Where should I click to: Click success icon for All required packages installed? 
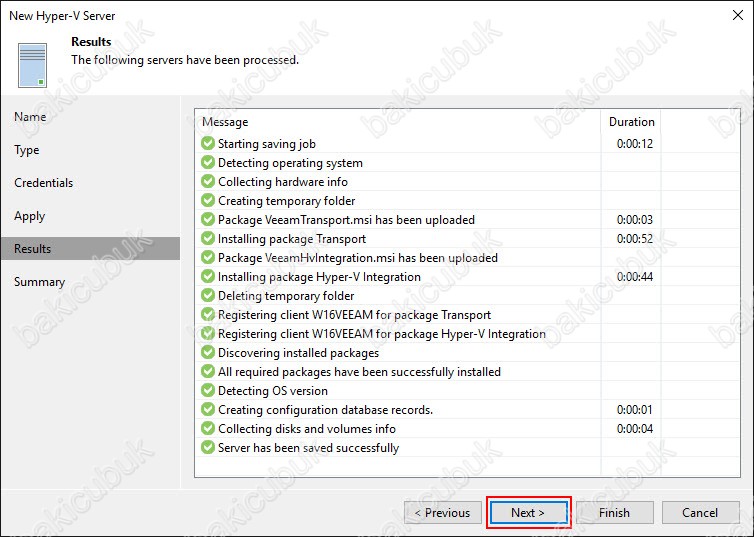click(x=208, y=371)
